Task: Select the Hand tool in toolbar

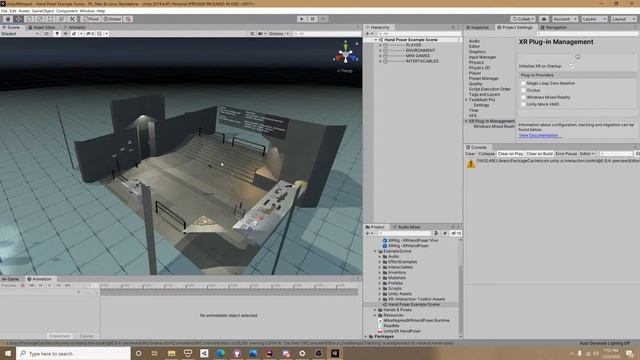Action: click(x=8, y=19)
